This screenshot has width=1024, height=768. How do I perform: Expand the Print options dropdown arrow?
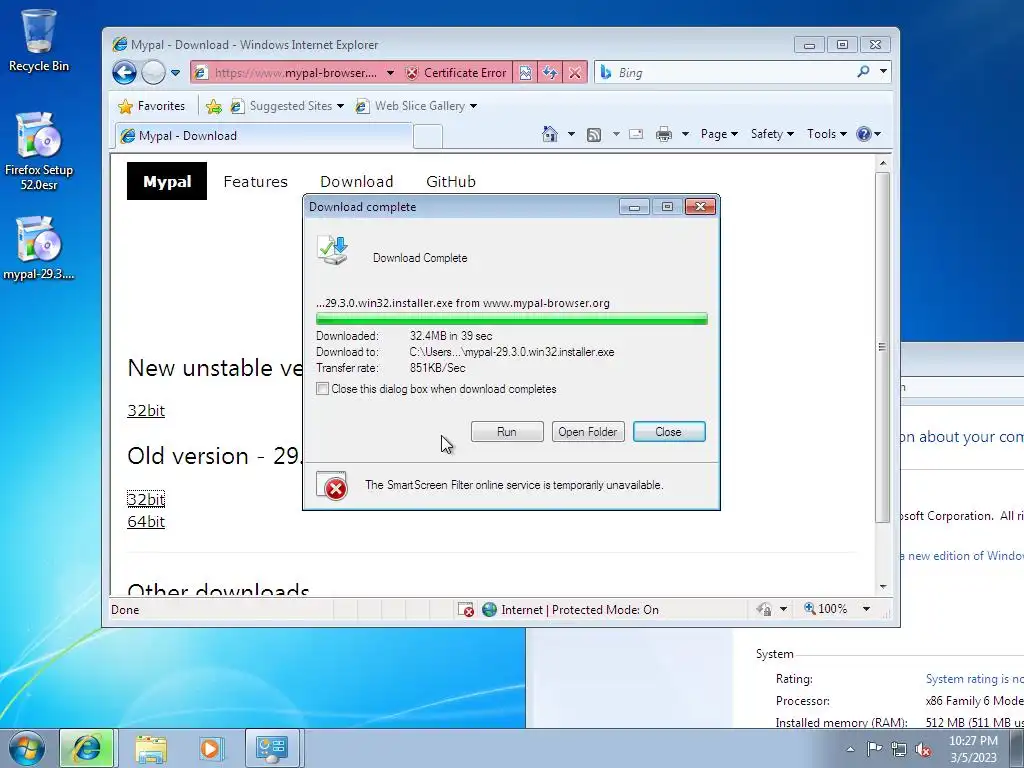point(685,134)
